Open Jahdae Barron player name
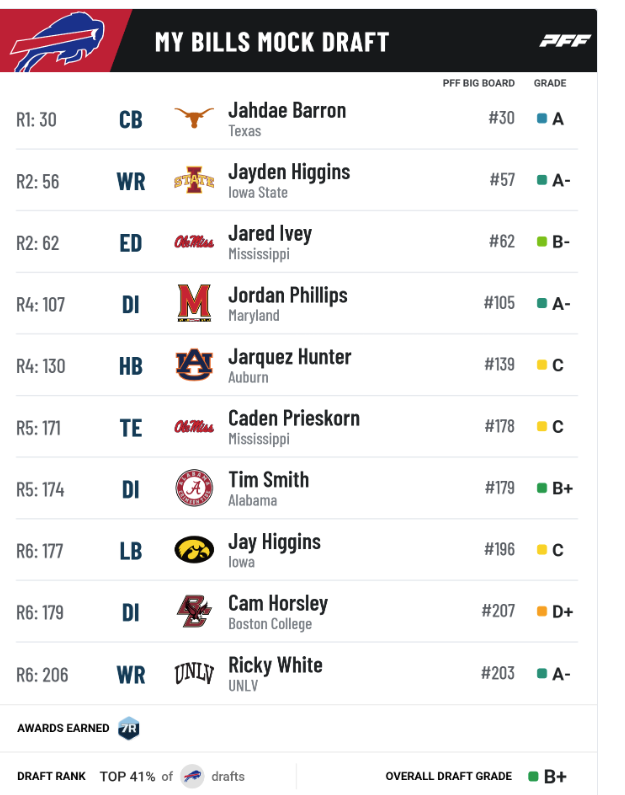The width and height of the screenshot is (625, 795). pos(287,110)
